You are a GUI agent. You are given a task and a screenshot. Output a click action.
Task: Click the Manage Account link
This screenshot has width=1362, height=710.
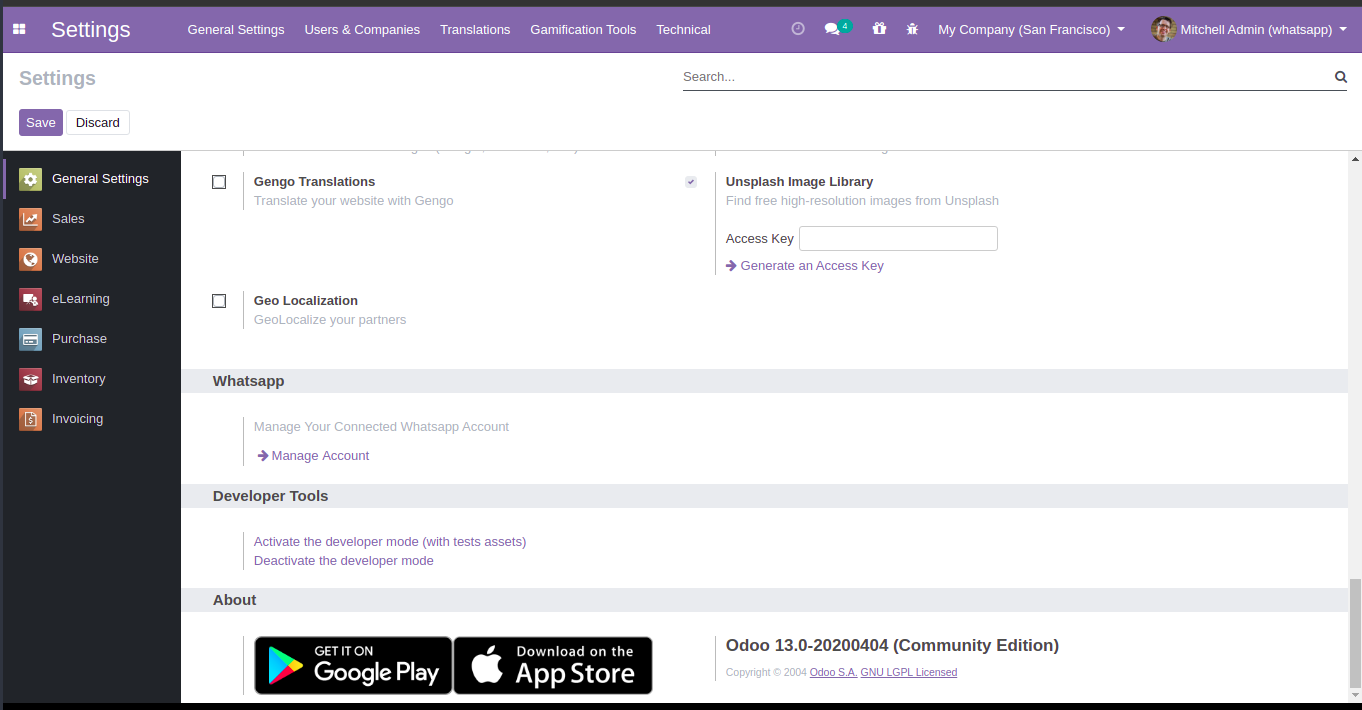pyautogui.click(x=320, y=456)
